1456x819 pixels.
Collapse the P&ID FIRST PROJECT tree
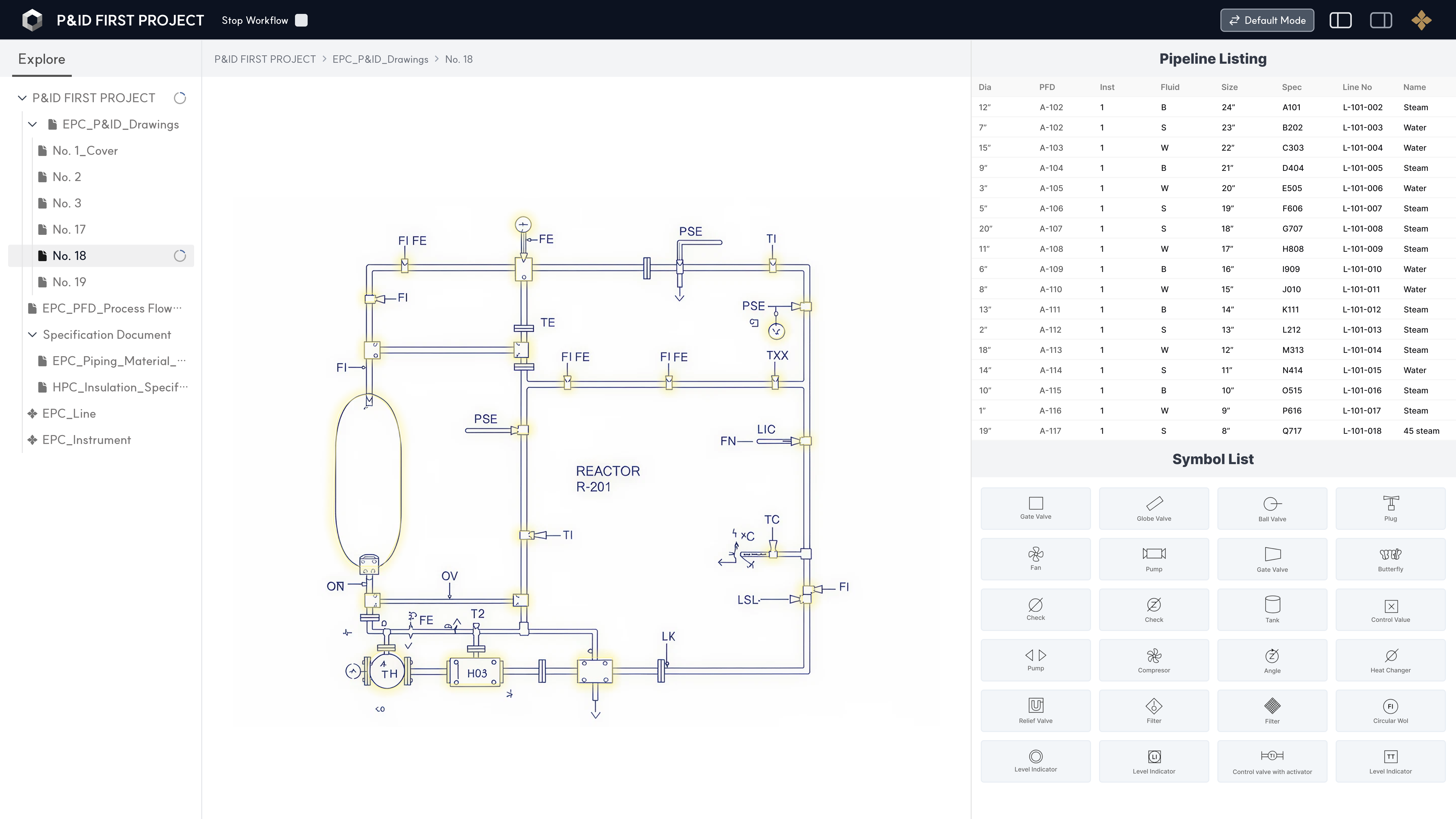[x=22, y=98]
